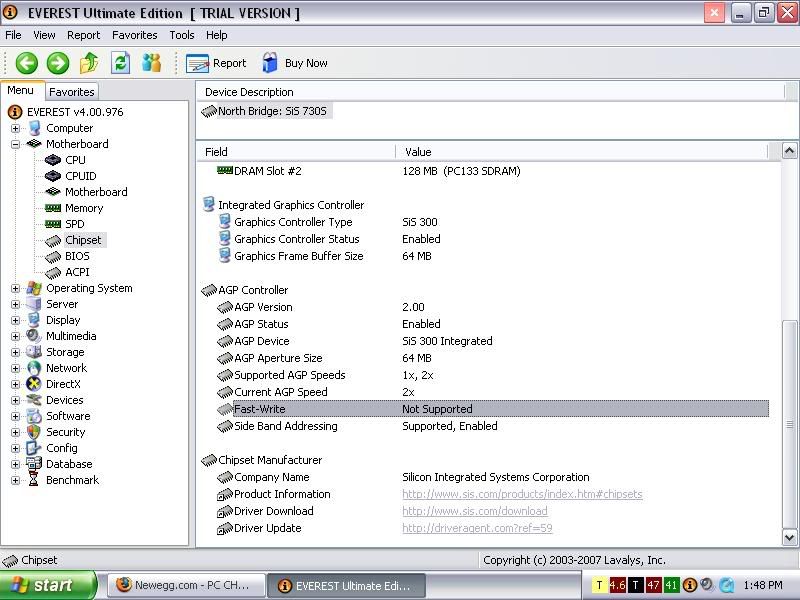
Task: Select North Bridge: SiS 730S device
Action: click(x=266, y=111)
